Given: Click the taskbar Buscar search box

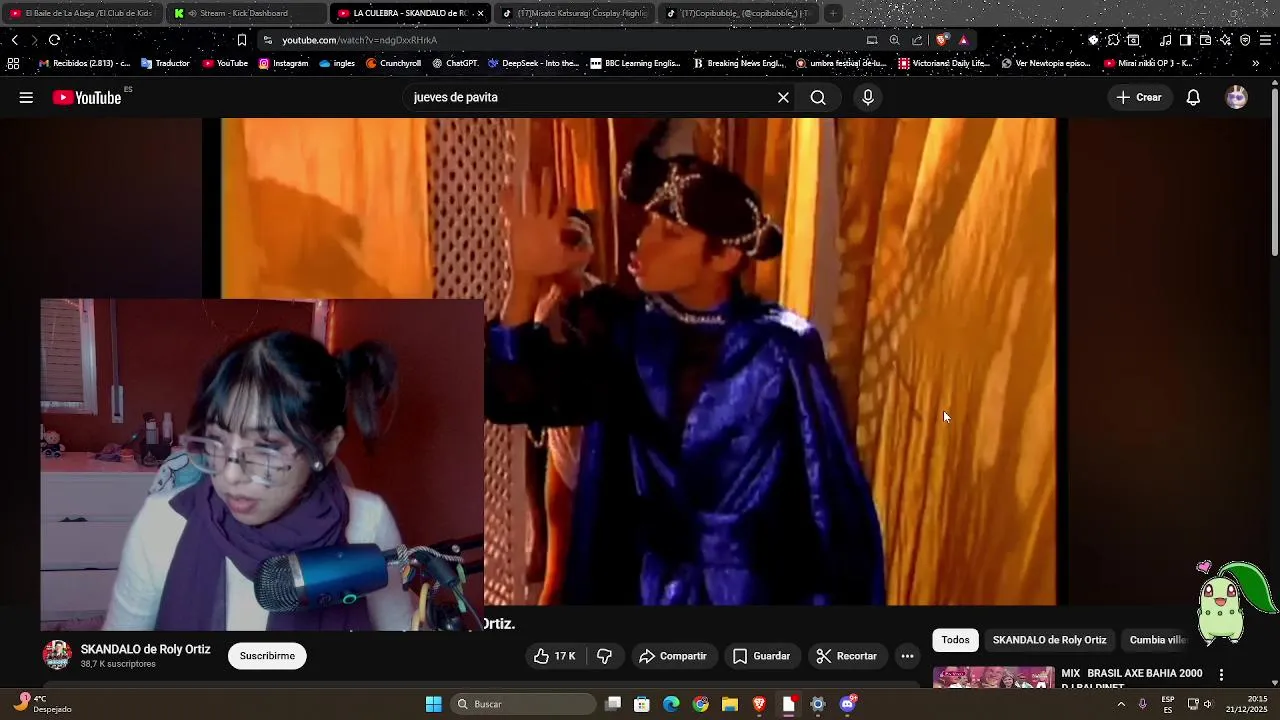Looking at the screenshot, I should 522,704.
